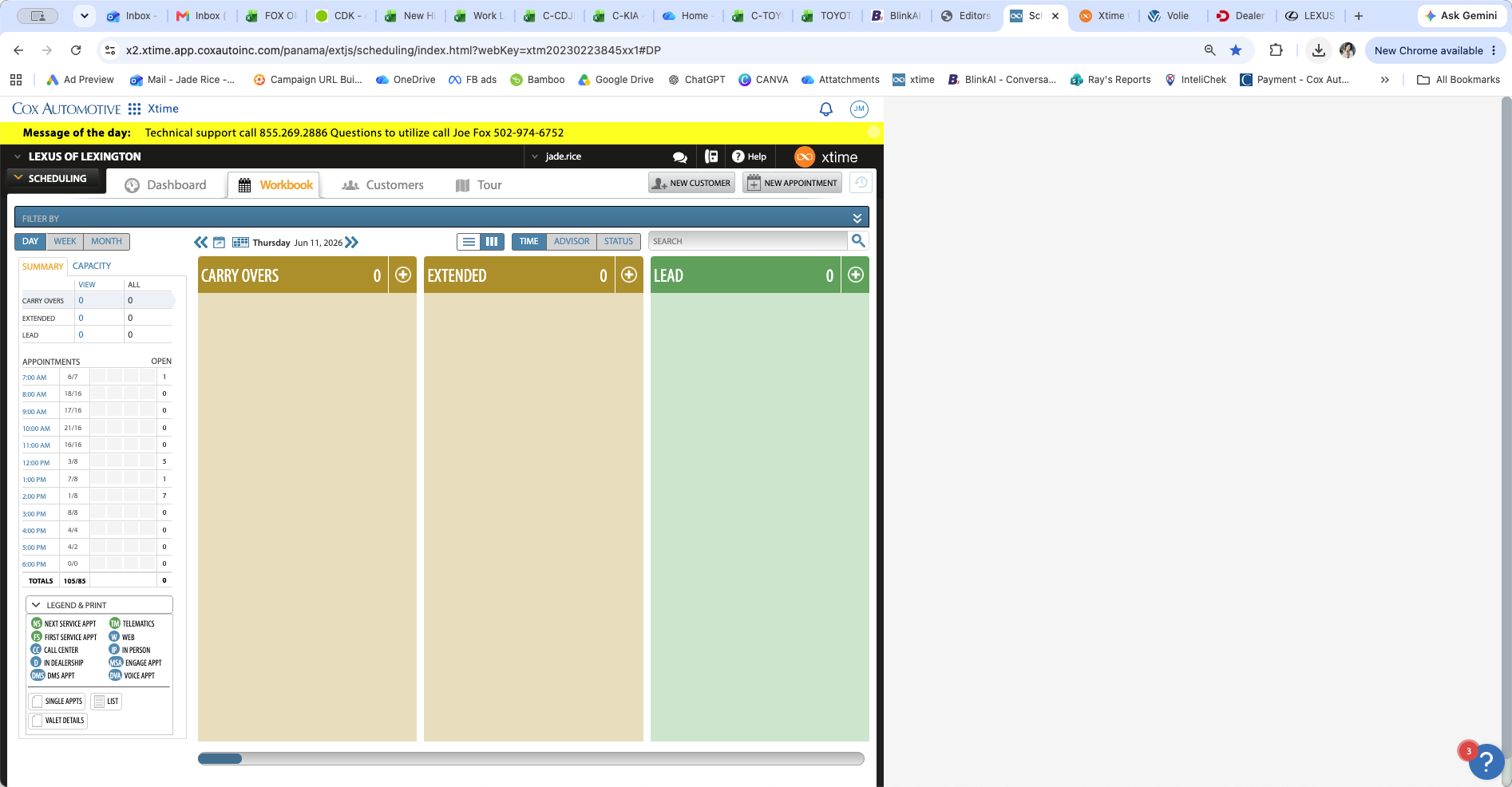This screenshot has width=1512, height=787.
Task: Group columns by Status
Action: pos(618,241)
